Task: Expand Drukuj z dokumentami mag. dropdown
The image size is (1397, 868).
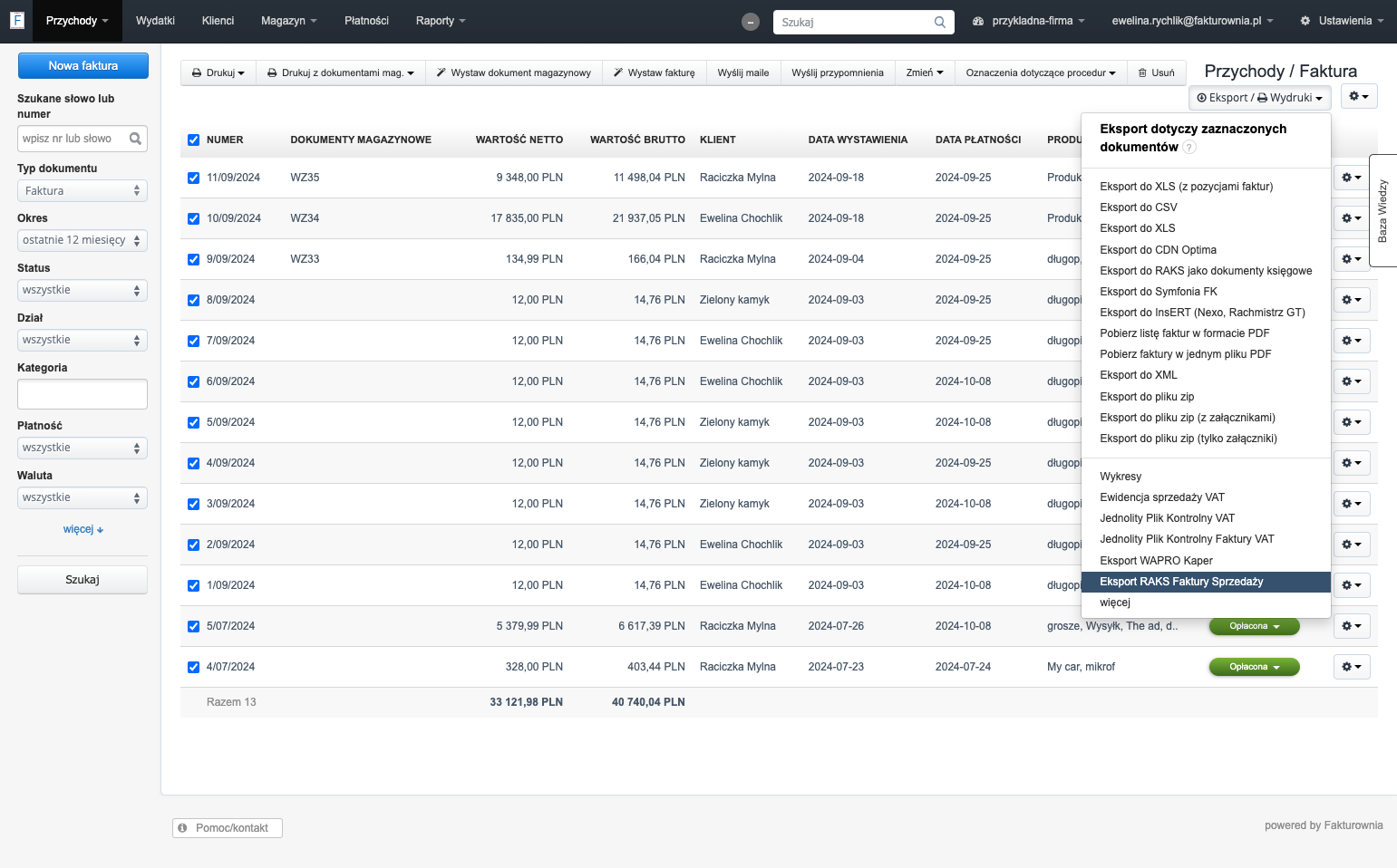Action: coord(341,72)
